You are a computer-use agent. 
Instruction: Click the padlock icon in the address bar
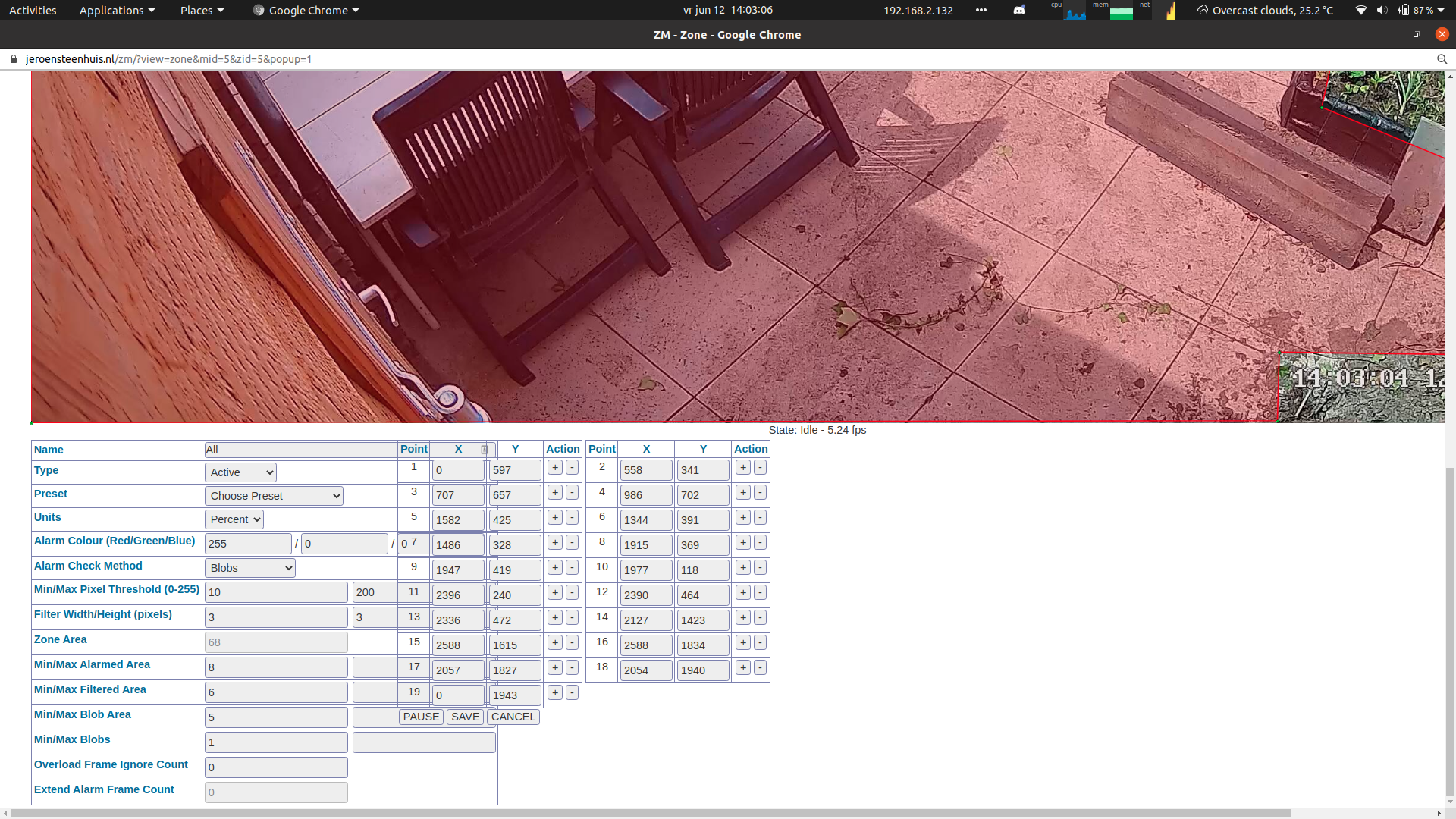click(13, 58)
